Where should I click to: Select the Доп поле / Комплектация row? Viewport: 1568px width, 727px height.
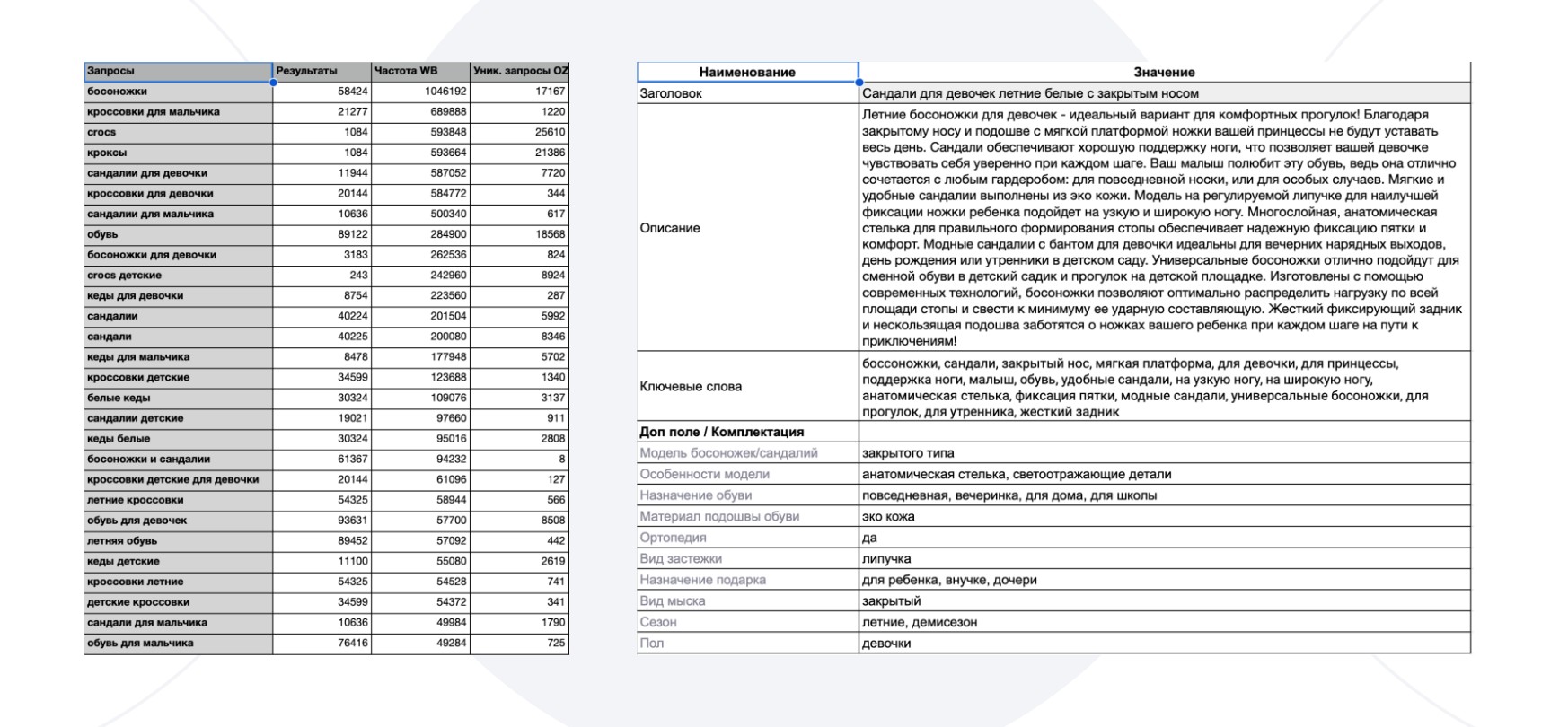[747, 432]
